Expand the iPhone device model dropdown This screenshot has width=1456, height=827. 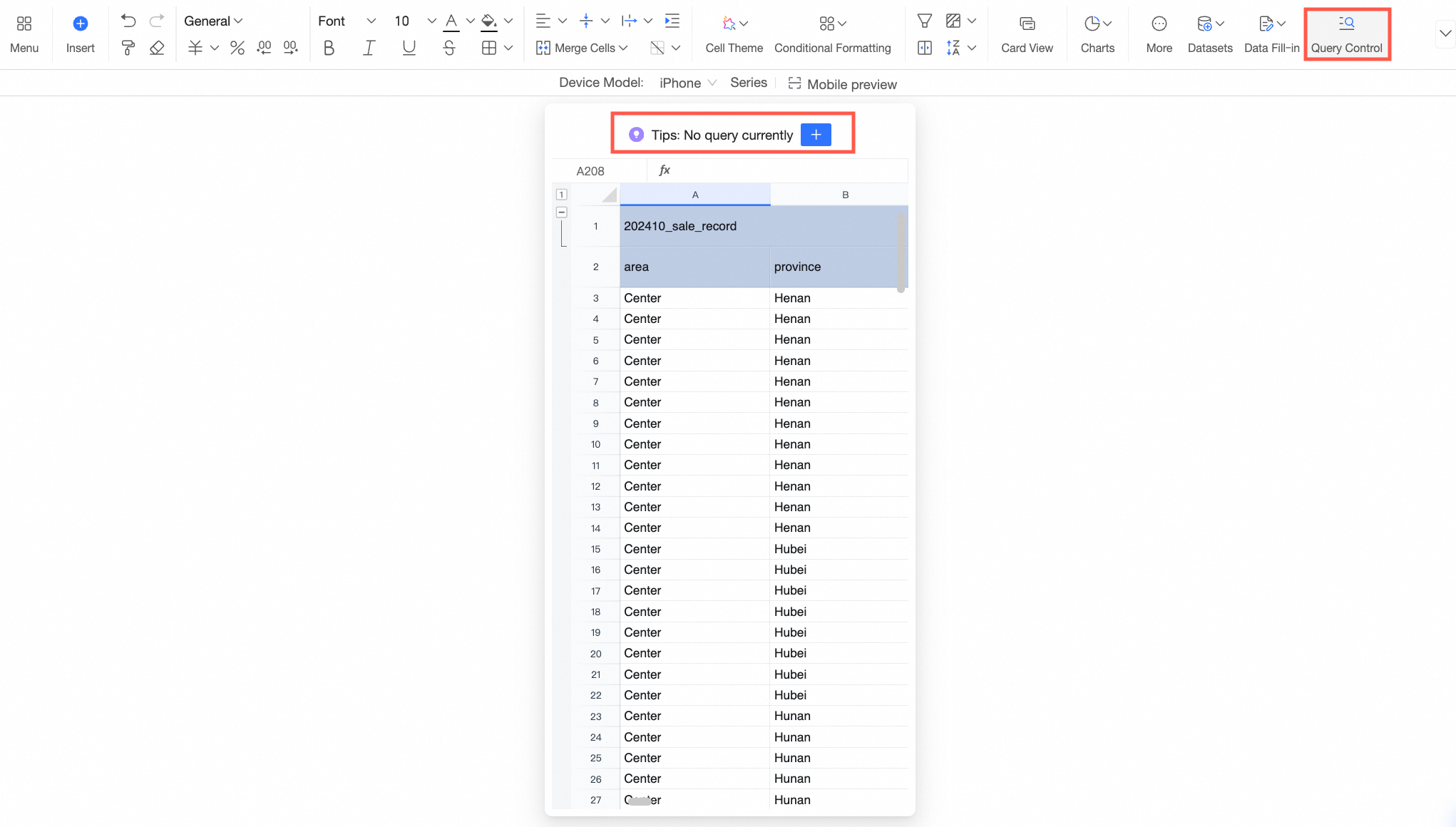coord(687,83)
